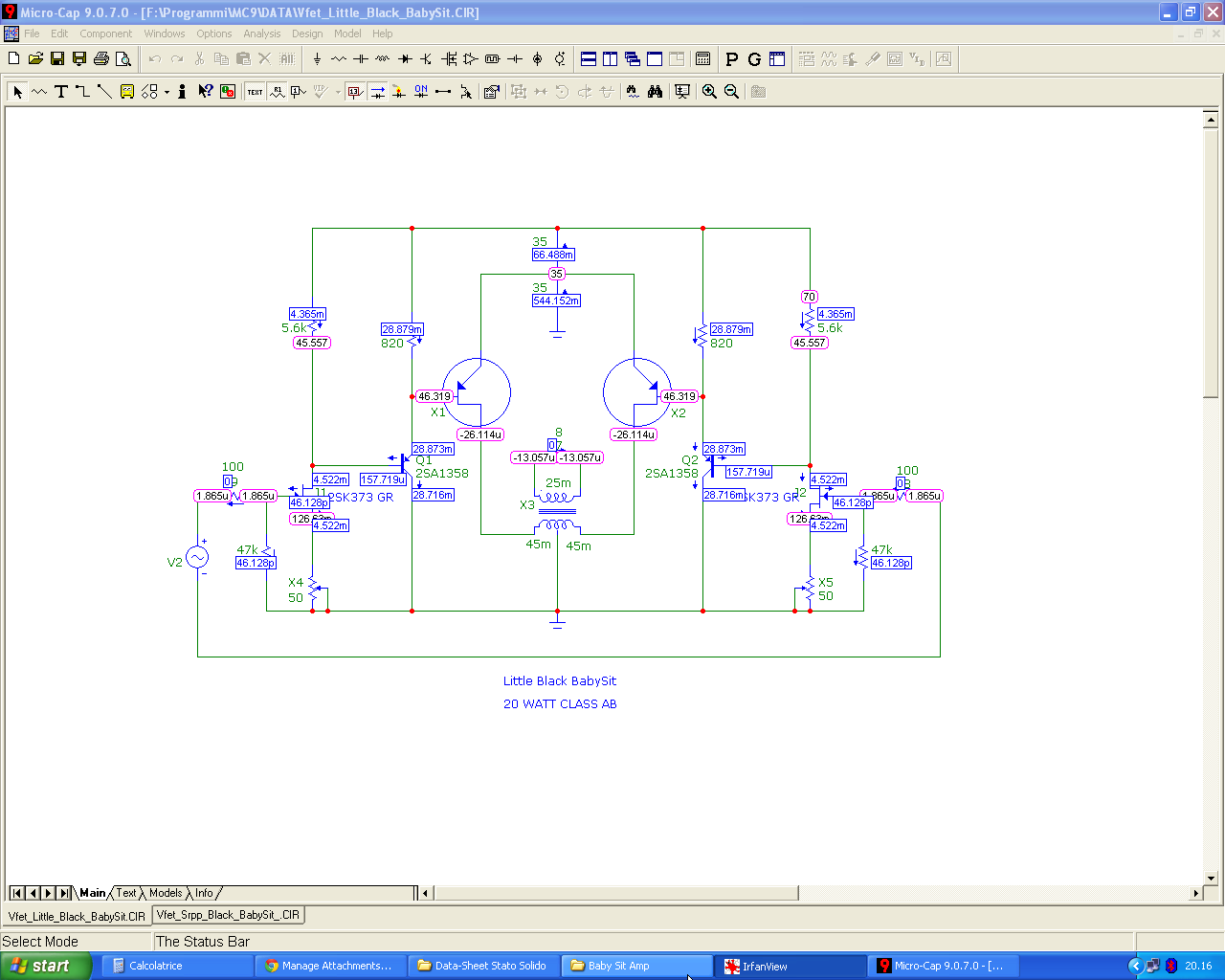Activate the Help mode pointer
This screenshot has width=1225, height=980.
tap(206, 92)
